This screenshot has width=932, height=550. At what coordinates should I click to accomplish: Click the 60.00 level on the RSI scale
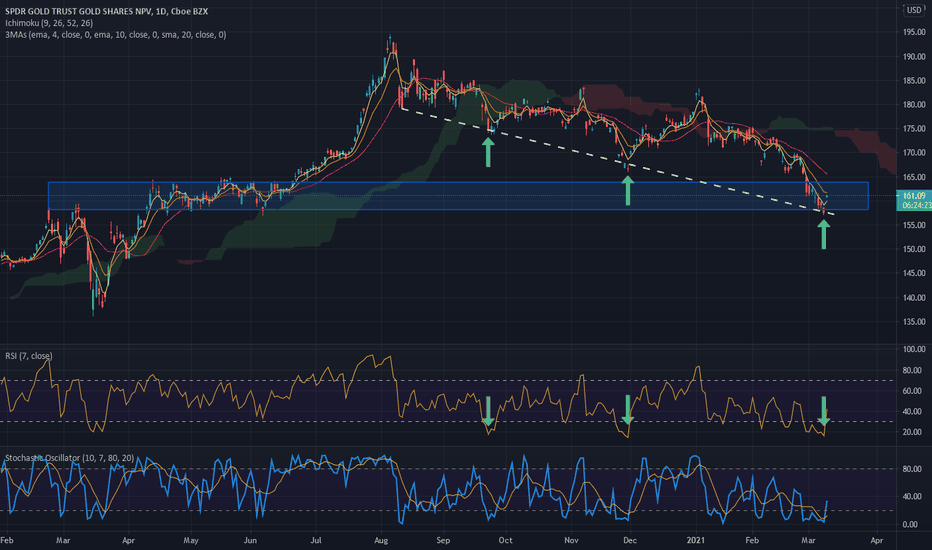pyautogui.click(x=914, y=391)
